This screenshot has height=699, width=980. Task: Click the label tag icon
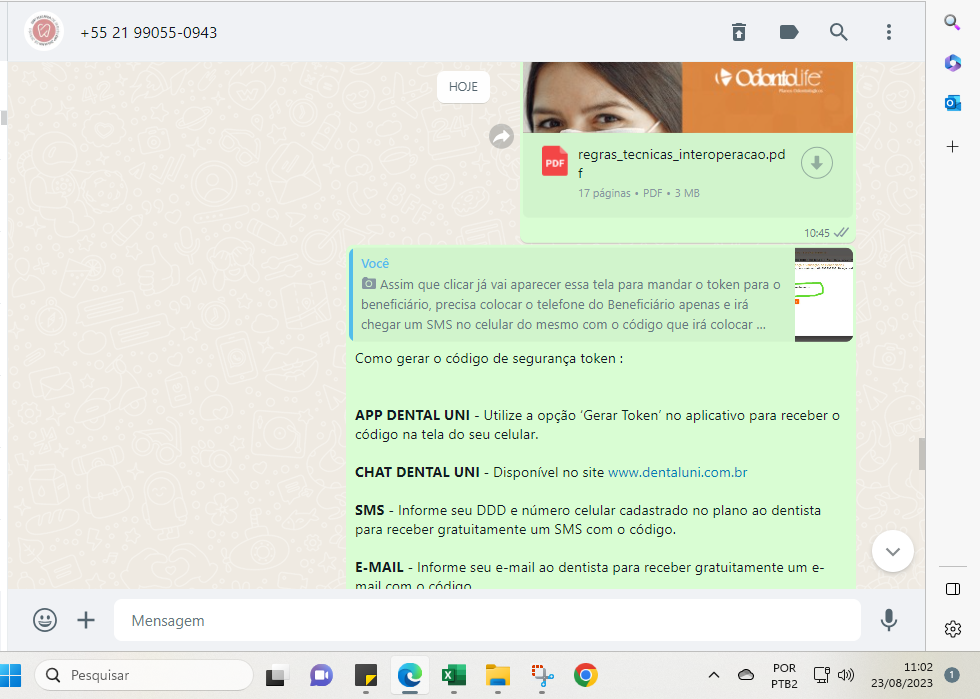pyautogui.click(x=789, y=32)
